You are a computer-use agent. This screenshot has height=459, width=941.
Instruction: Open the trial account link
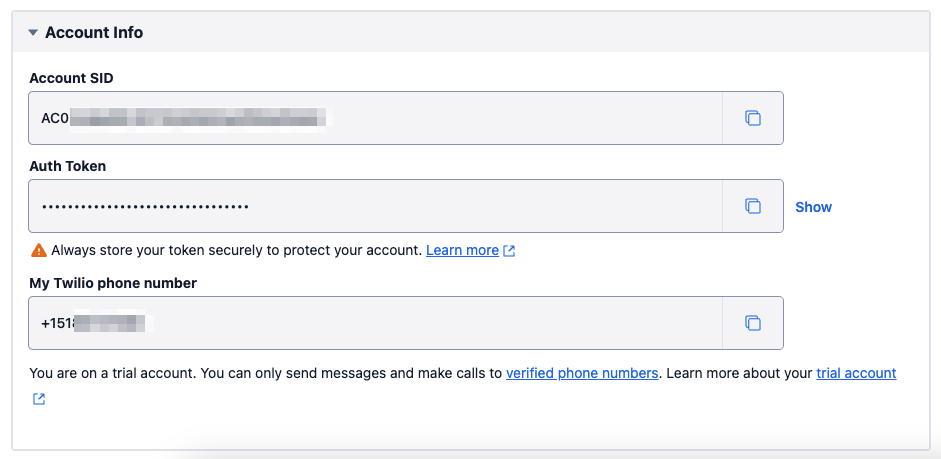pos(856,373)
